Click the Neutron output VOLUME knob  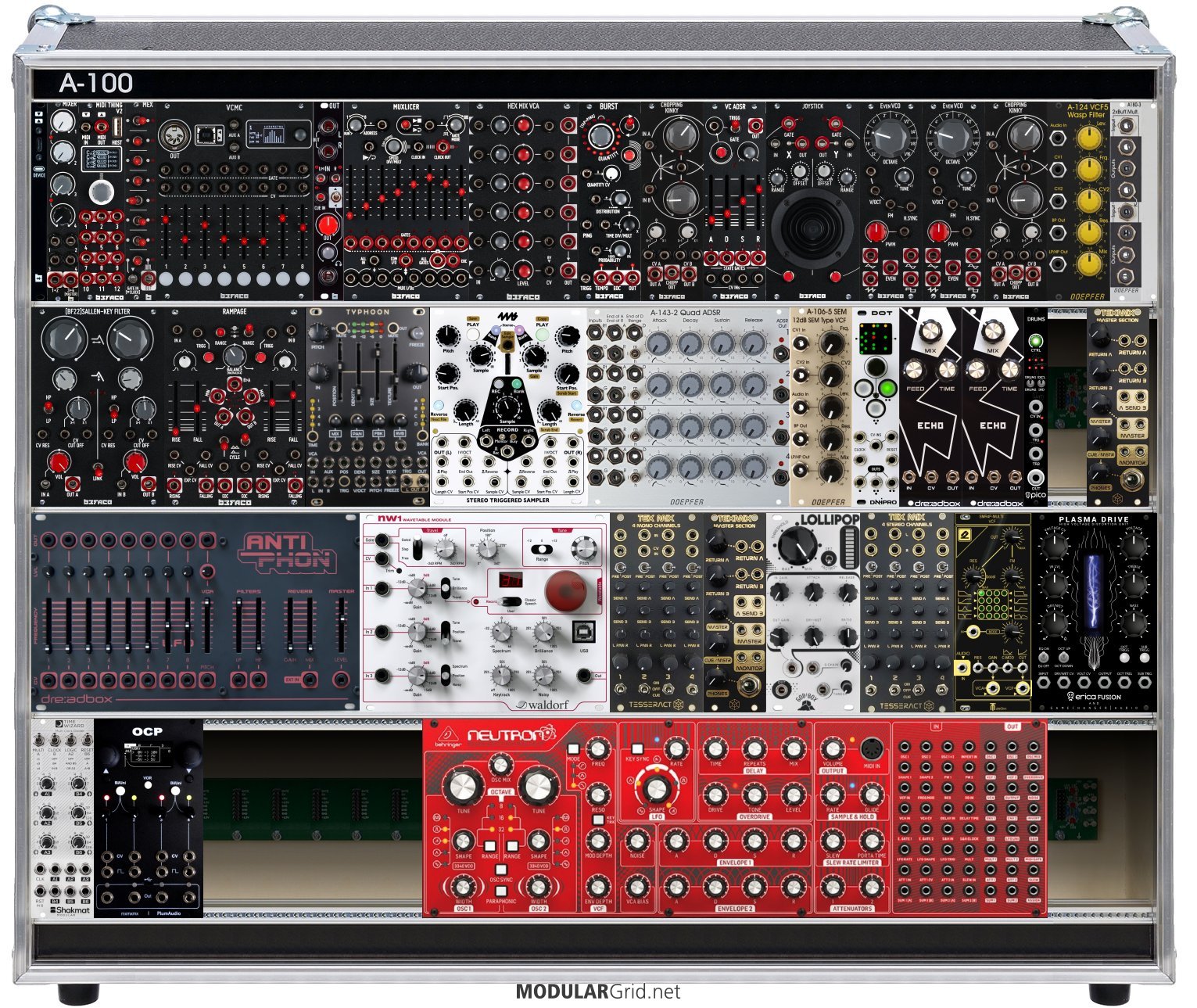833,748
